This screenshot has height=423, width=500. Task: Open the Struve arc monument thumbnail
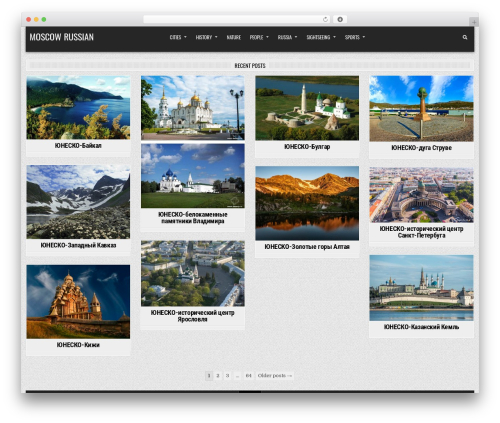[421, 109]
